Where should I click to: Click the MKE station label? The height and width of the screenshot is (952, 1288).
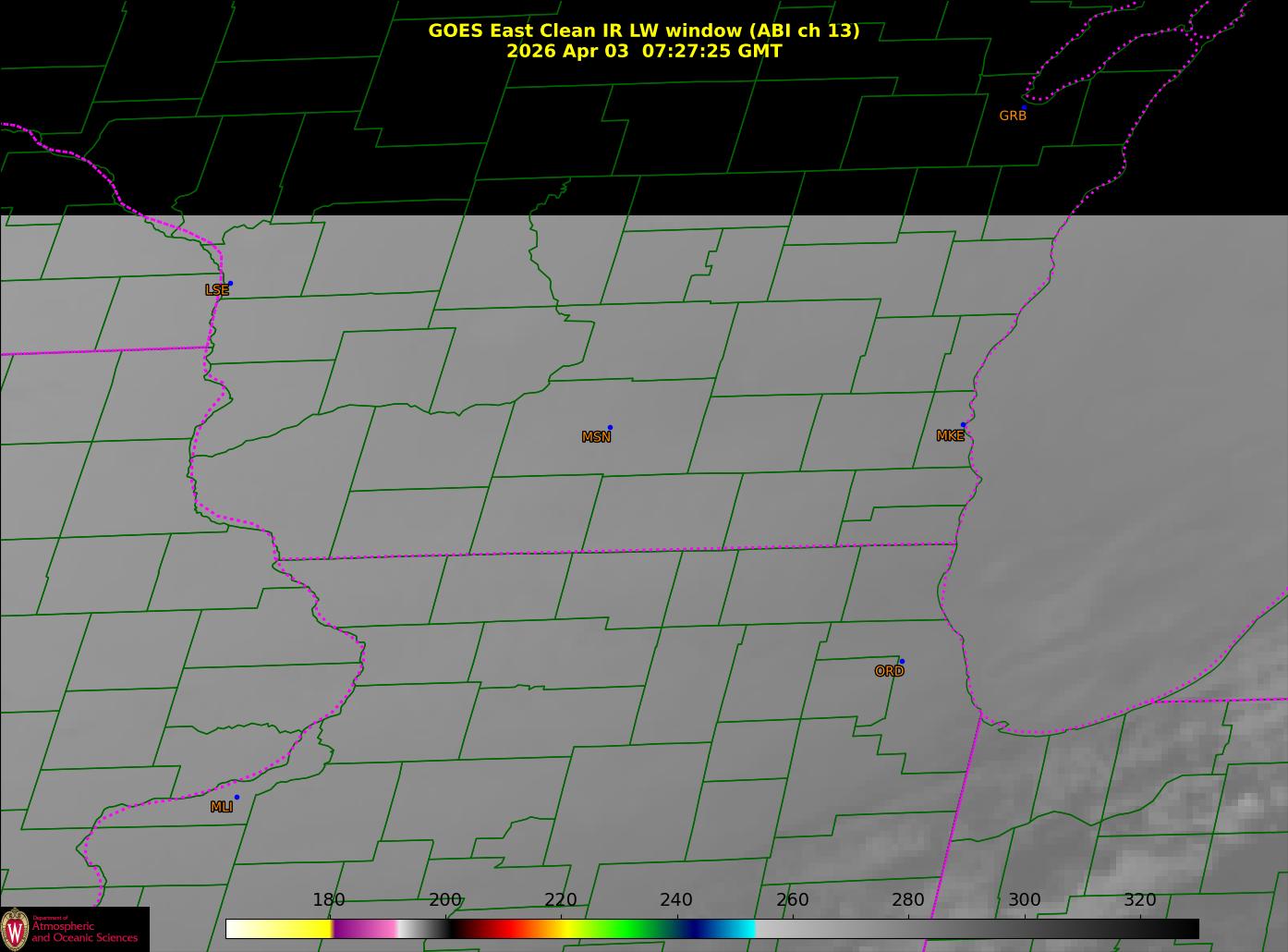pos(950,436)
